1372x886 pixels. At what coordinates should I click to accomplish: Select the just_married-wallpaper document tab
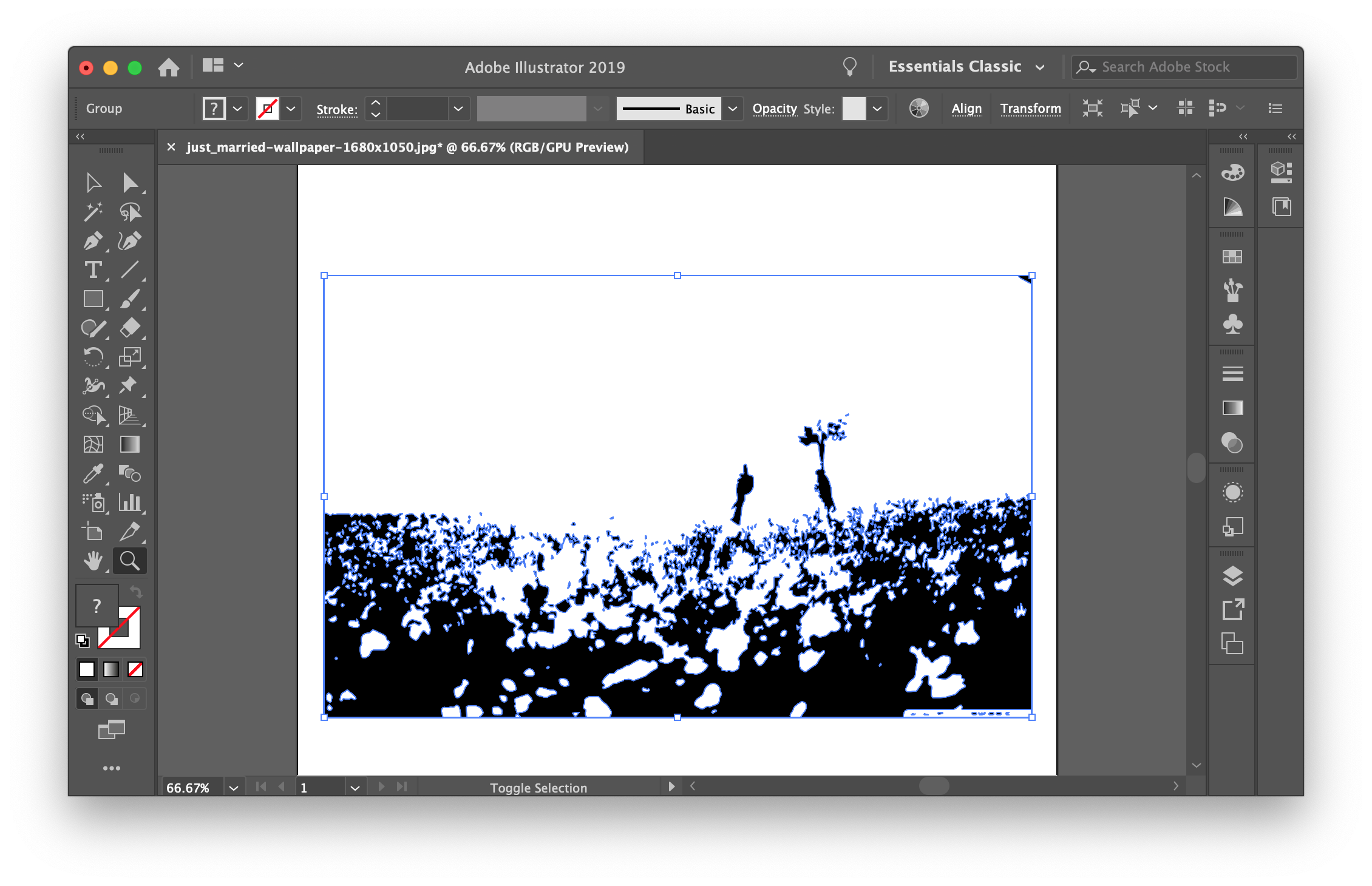pyautogui.click(x=407, y=147)
